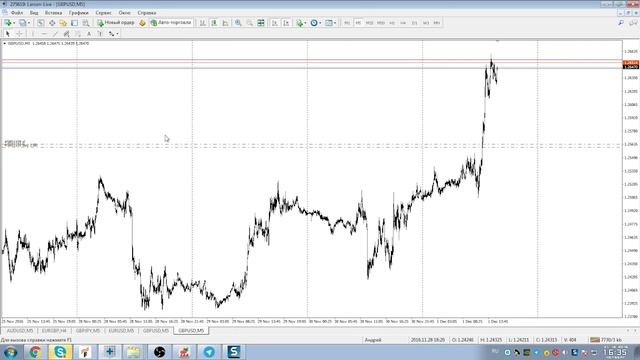Tile chart windows icon
The height and width of the screenshot is (360, 640).
[261, 23]
